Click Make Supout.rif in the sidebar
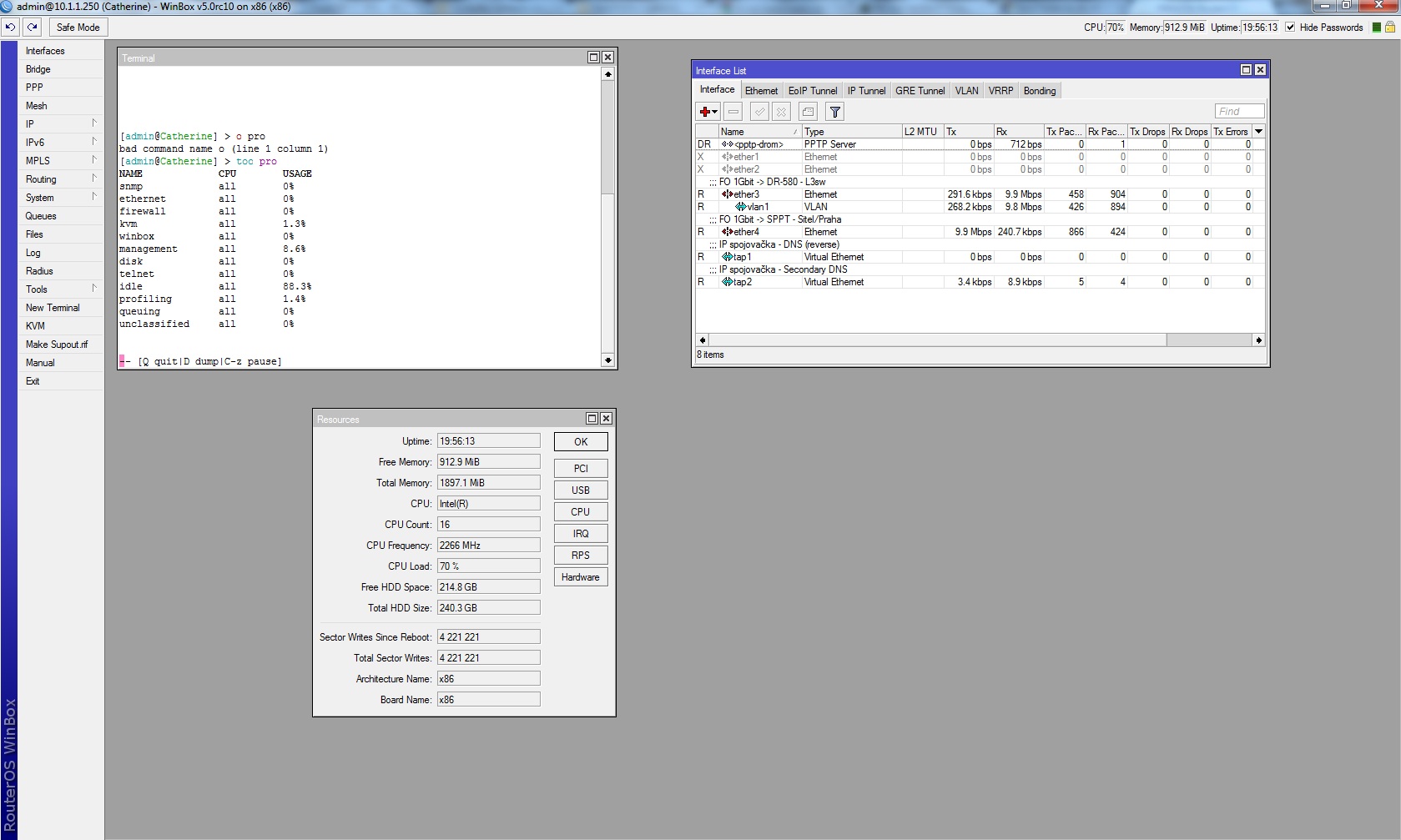 (x=61, y=345)
